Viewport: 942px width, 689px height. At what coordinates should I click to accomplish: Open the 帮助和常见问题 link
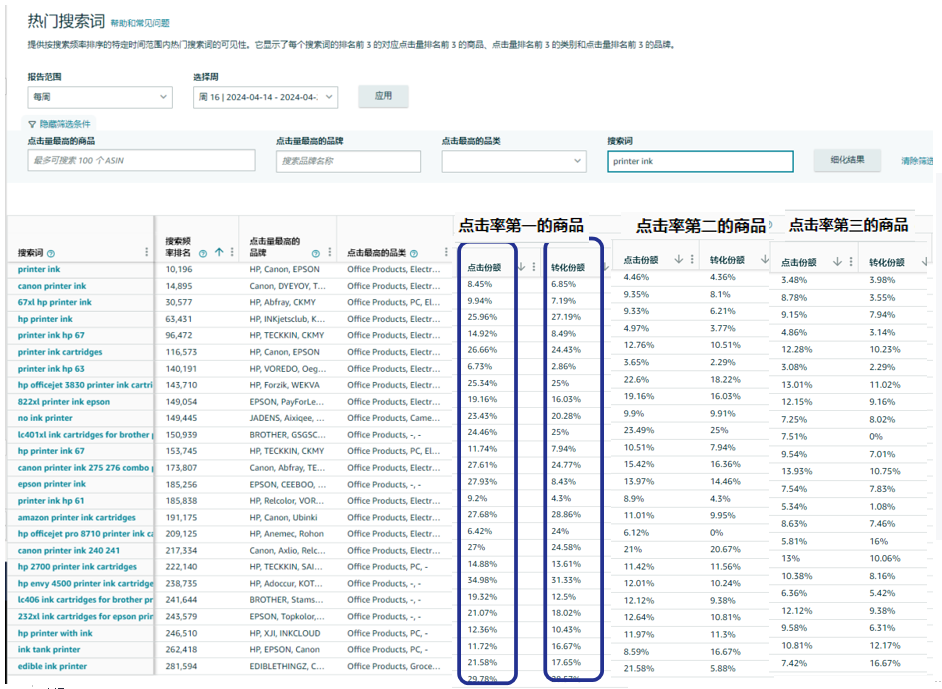tap(140, 22)
